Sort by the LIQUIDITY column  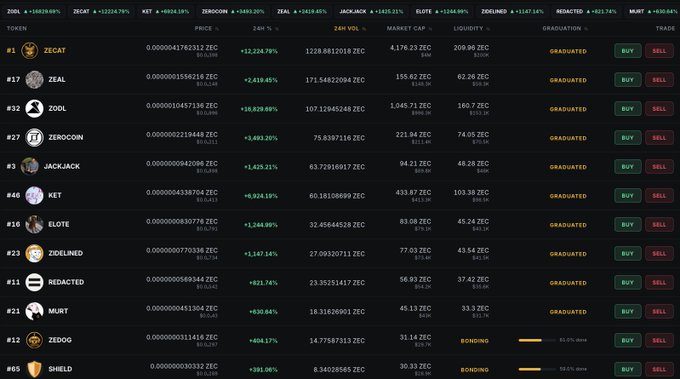(471, 29)
